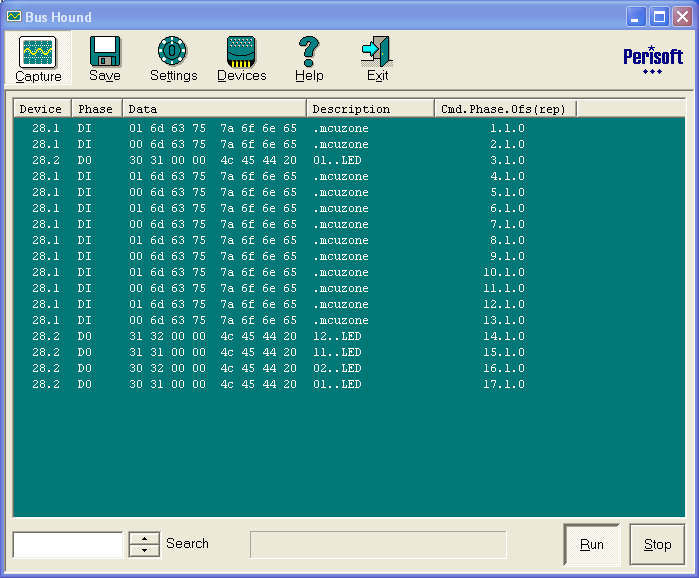The width and height of the screenshot is (699, 578).
Task: Click data bytes 31 32 00 00
Action: point(168,336)
